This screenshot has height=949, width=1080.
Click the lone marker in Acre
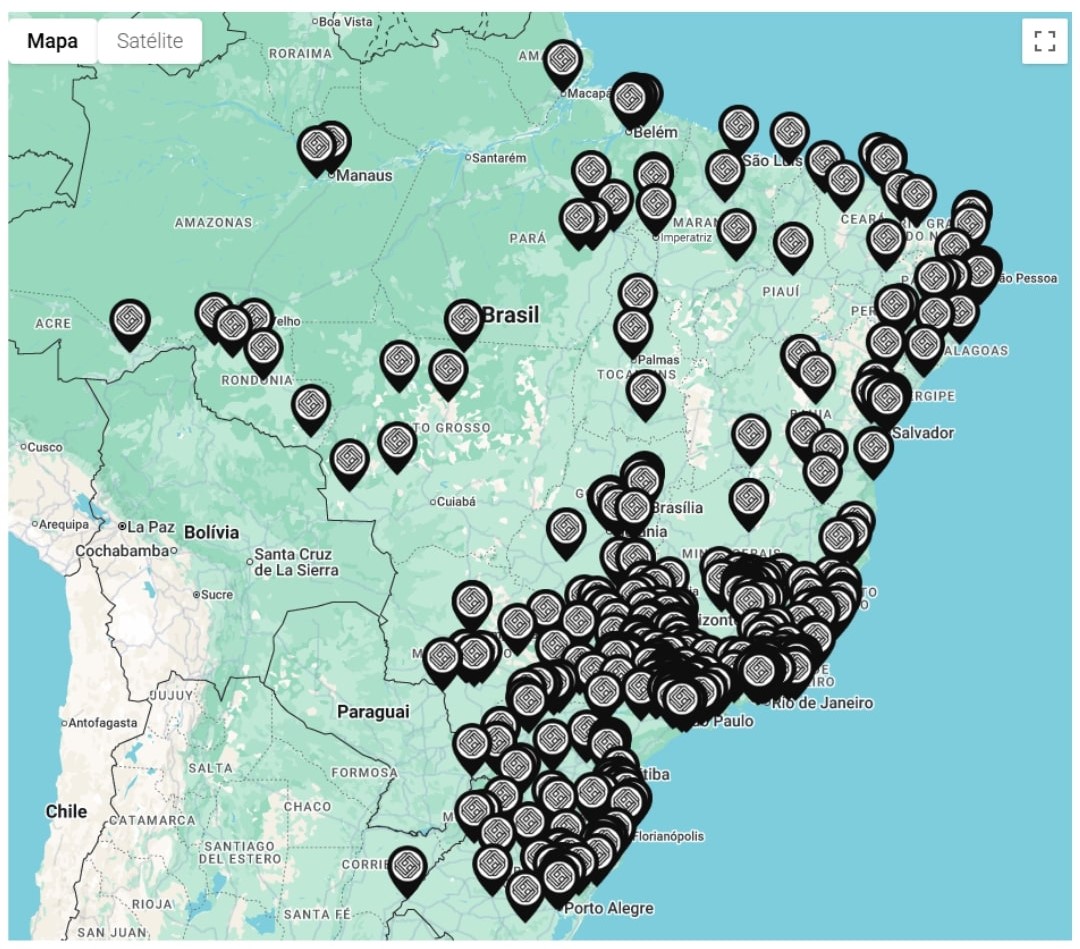tap(129, 321)
